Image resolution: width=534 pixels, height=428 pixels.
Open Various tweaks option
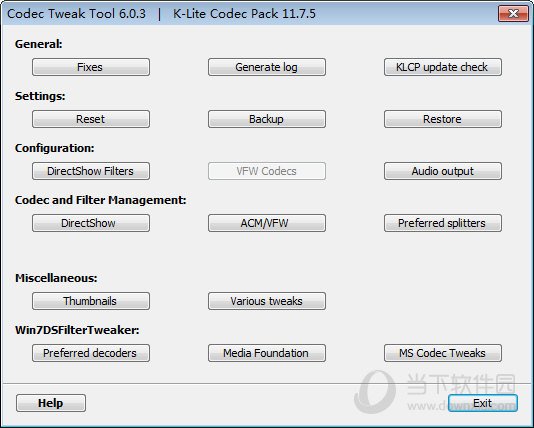click(x=267, y=301)
